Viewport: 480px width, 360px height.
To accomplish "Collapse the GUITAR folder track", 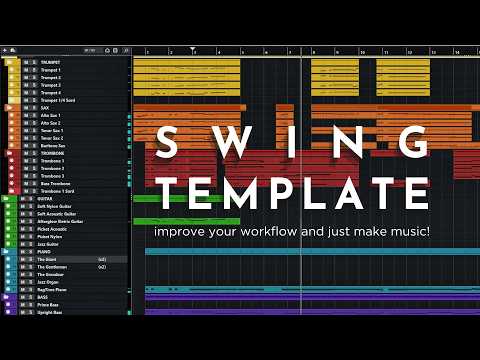I will [6, 199].
